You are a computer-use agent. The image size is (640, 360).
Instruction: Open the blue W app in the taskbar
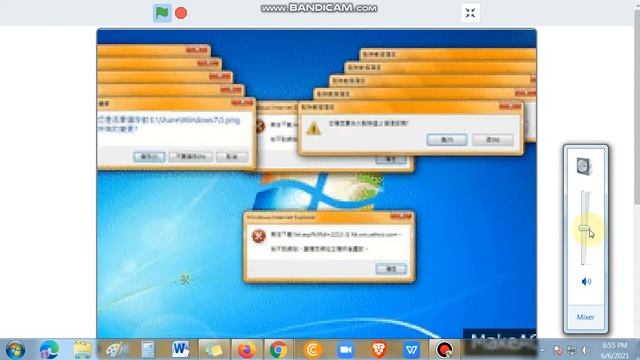(411, 350)
